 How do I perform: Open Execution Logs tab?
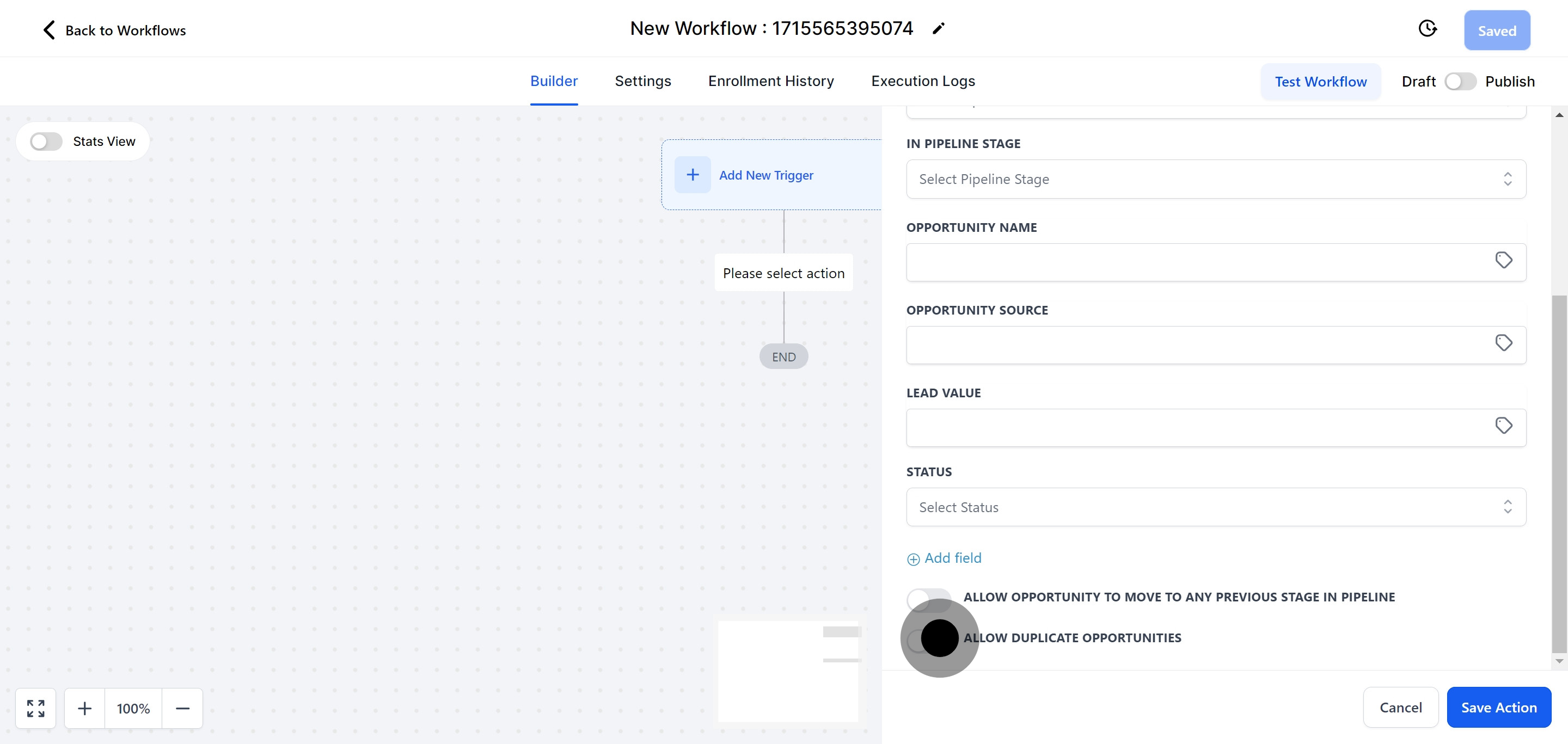coord(922,81)
